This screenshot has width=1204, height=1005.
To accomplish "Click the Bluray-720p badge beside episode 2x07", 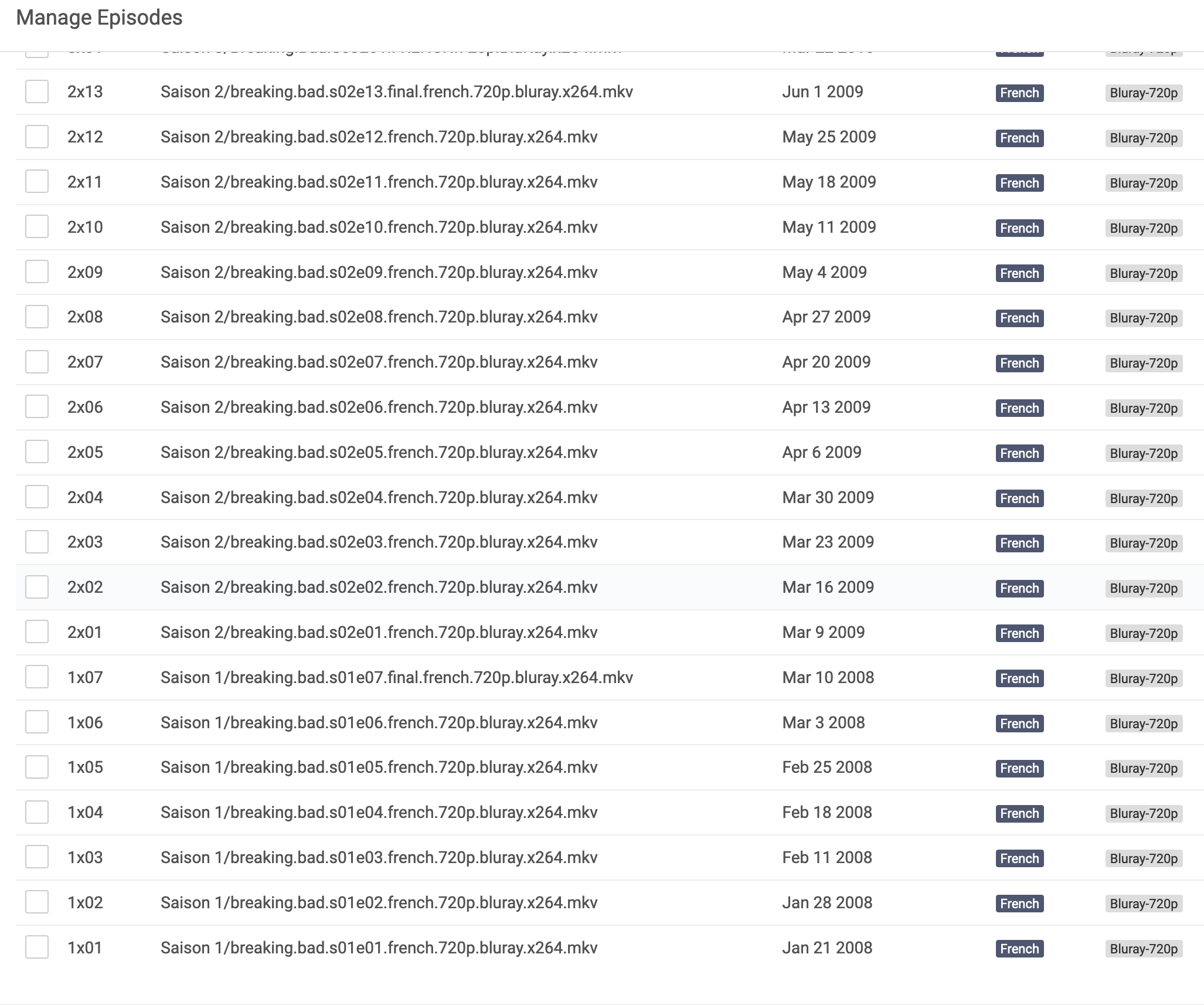I will click(x=1143, y=363).
